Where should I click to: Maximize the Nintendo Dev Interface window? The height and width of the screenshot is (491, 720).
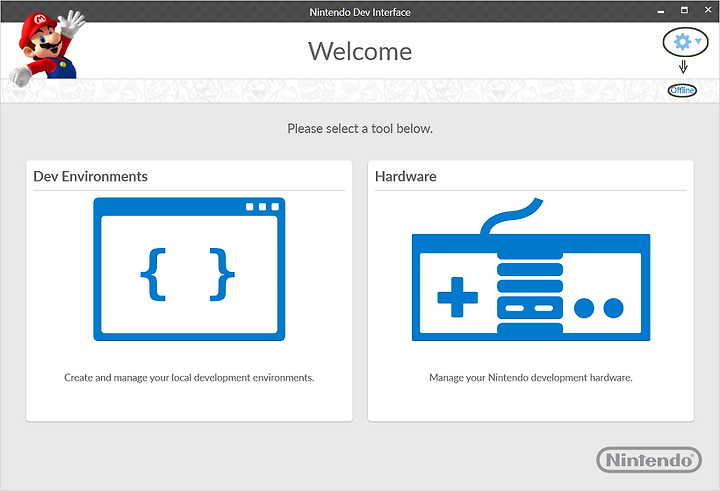tap(684, 10)
